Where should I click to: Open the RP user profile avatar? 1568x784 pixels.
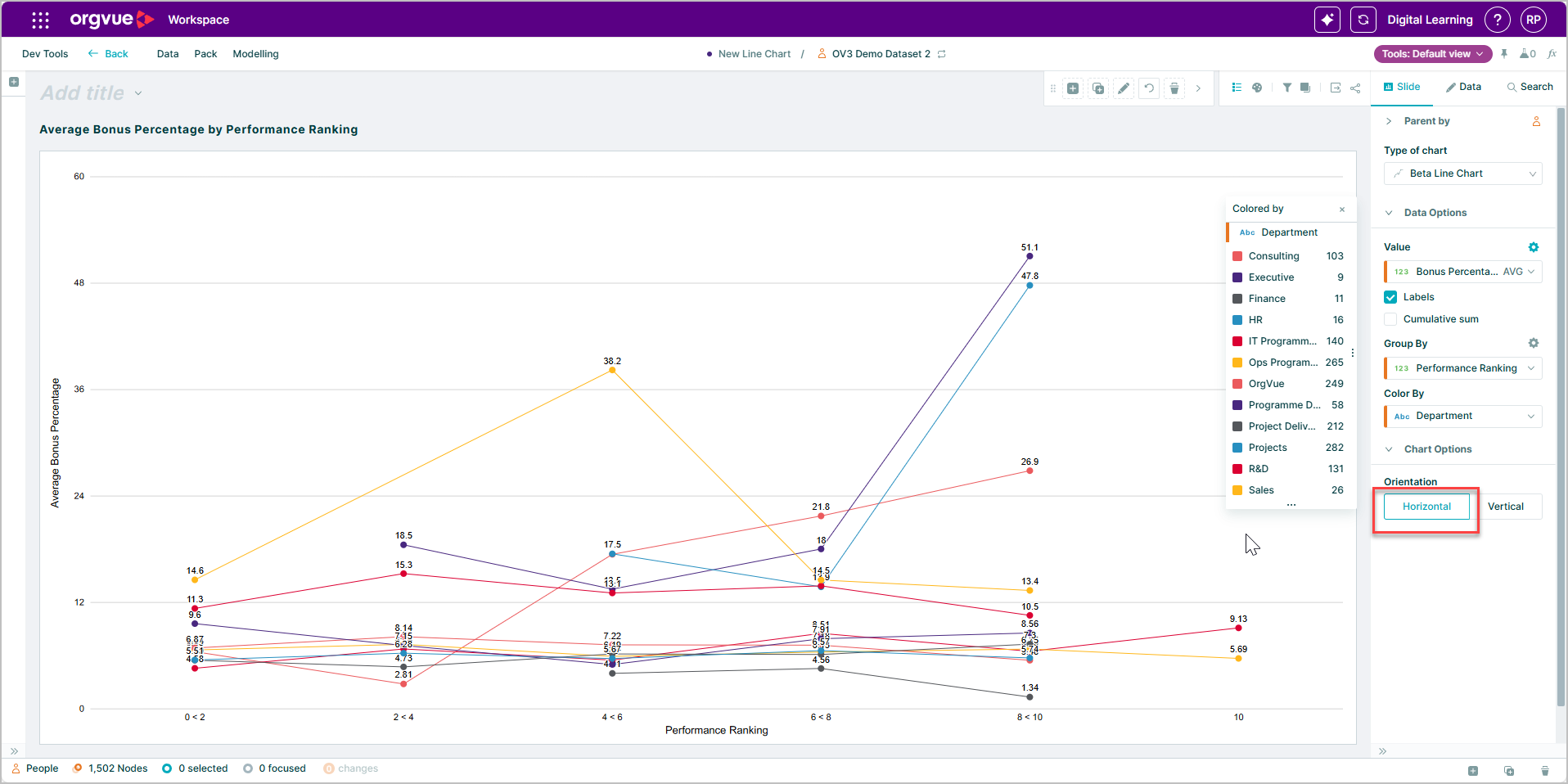(x=1534, y=20)
